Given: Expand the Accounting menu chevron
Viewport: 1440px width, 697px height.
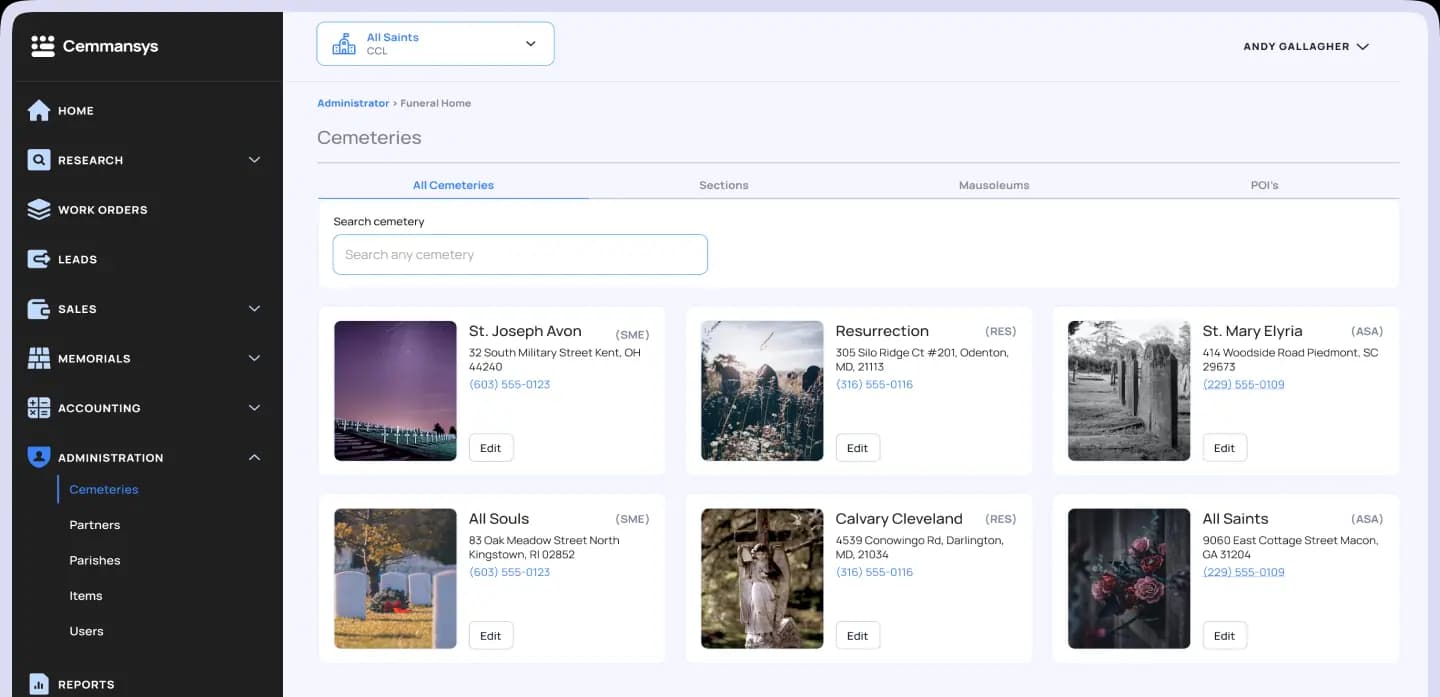Looking at the screenshot, I should pos(254,408).
